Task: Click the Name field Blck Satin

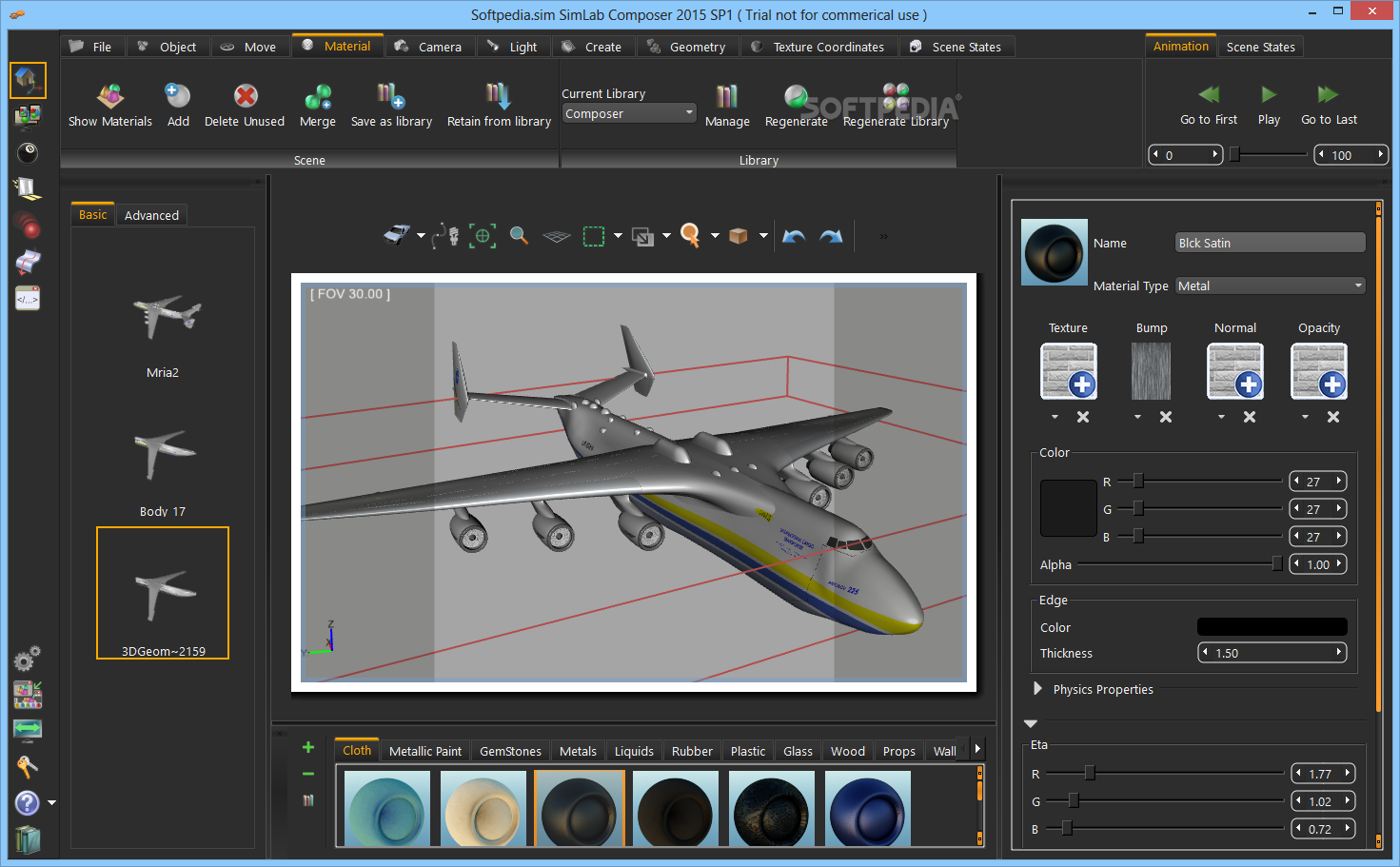Action: (x=1271, y=243)
